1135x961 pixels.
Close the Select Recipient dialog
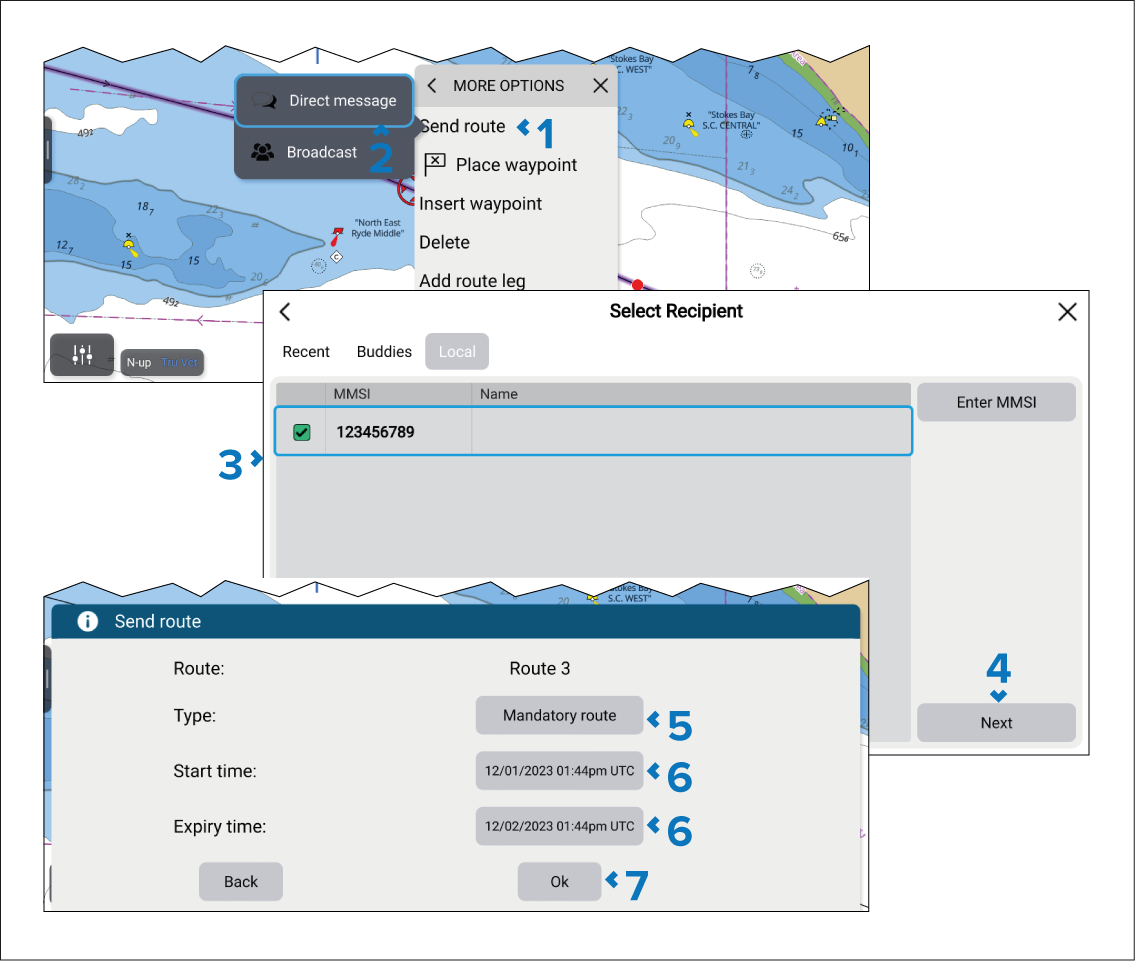tap(1067, 312)
